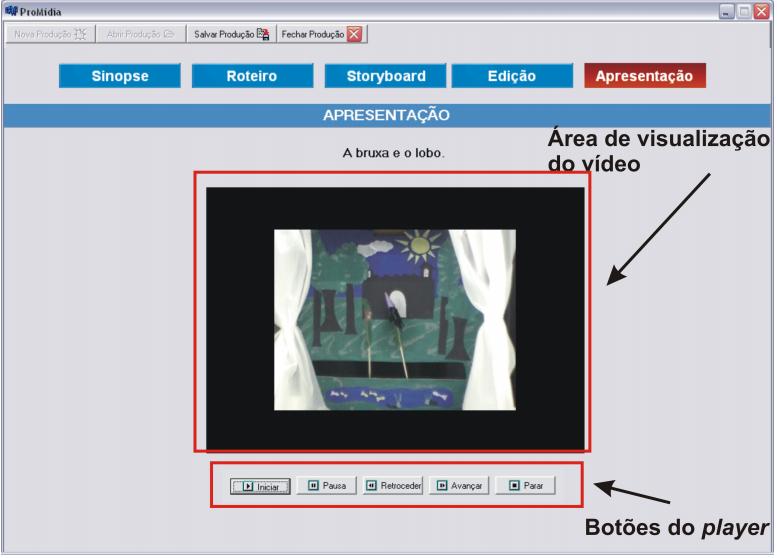Viewport: 777px width, 558px height.
Task: Open the Roteiro section
Action: (252, 76)
